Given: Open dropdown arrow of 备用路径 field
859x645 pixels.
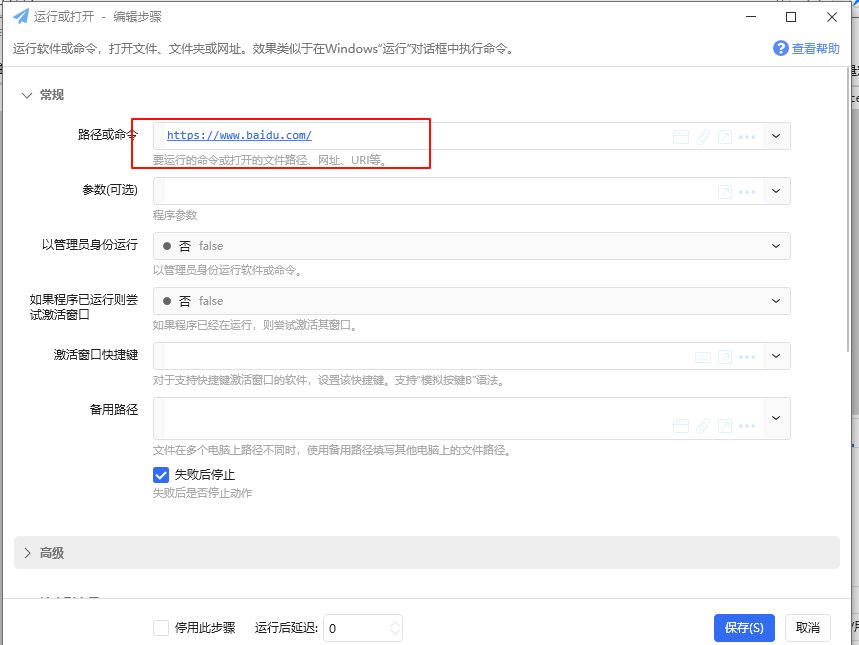Looking at the screenshot, I should [776, 418].
